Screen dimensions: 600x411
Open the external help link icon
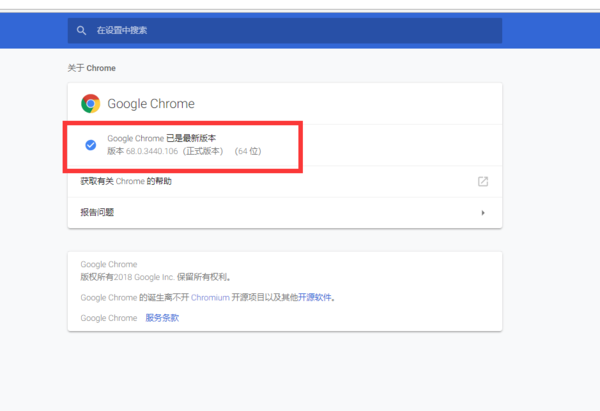(483, 181)
